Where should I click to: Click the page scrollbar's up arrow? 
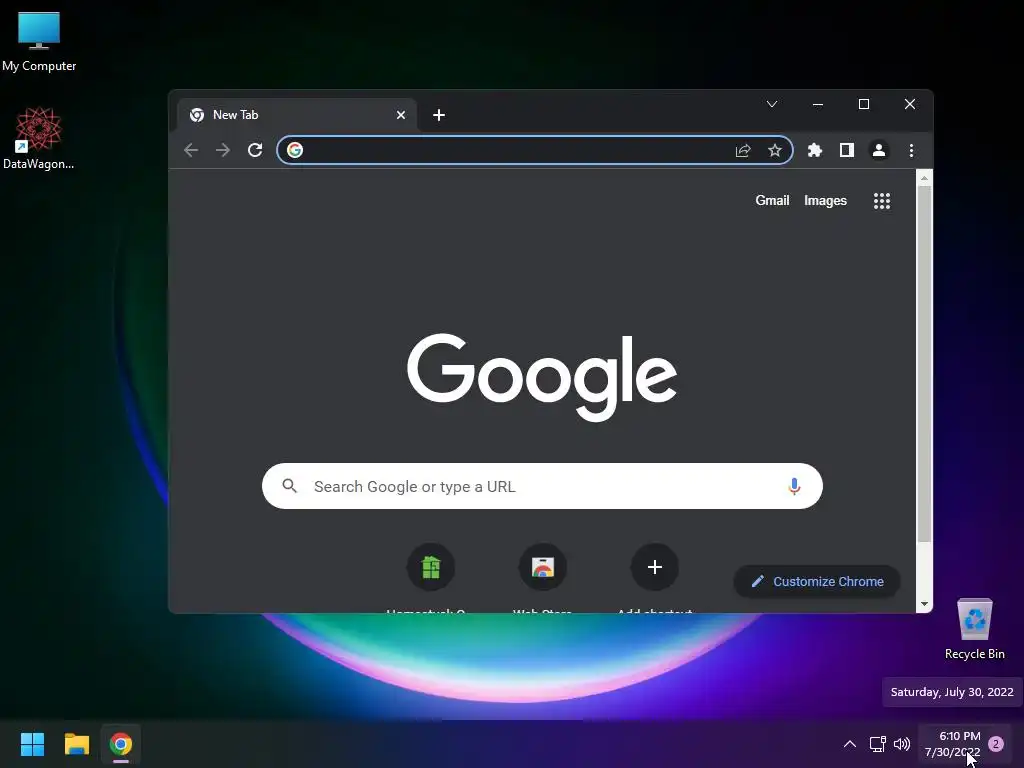point(924,178)
